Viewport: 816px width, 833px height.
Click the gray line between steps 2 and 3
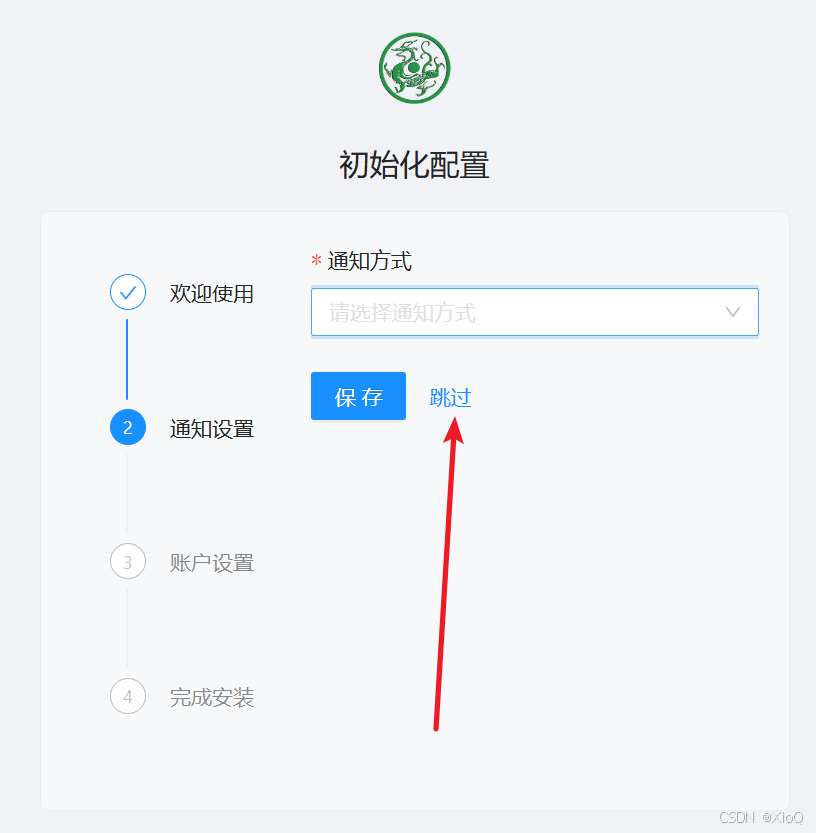pyautogui.click(x=127, y=494)
